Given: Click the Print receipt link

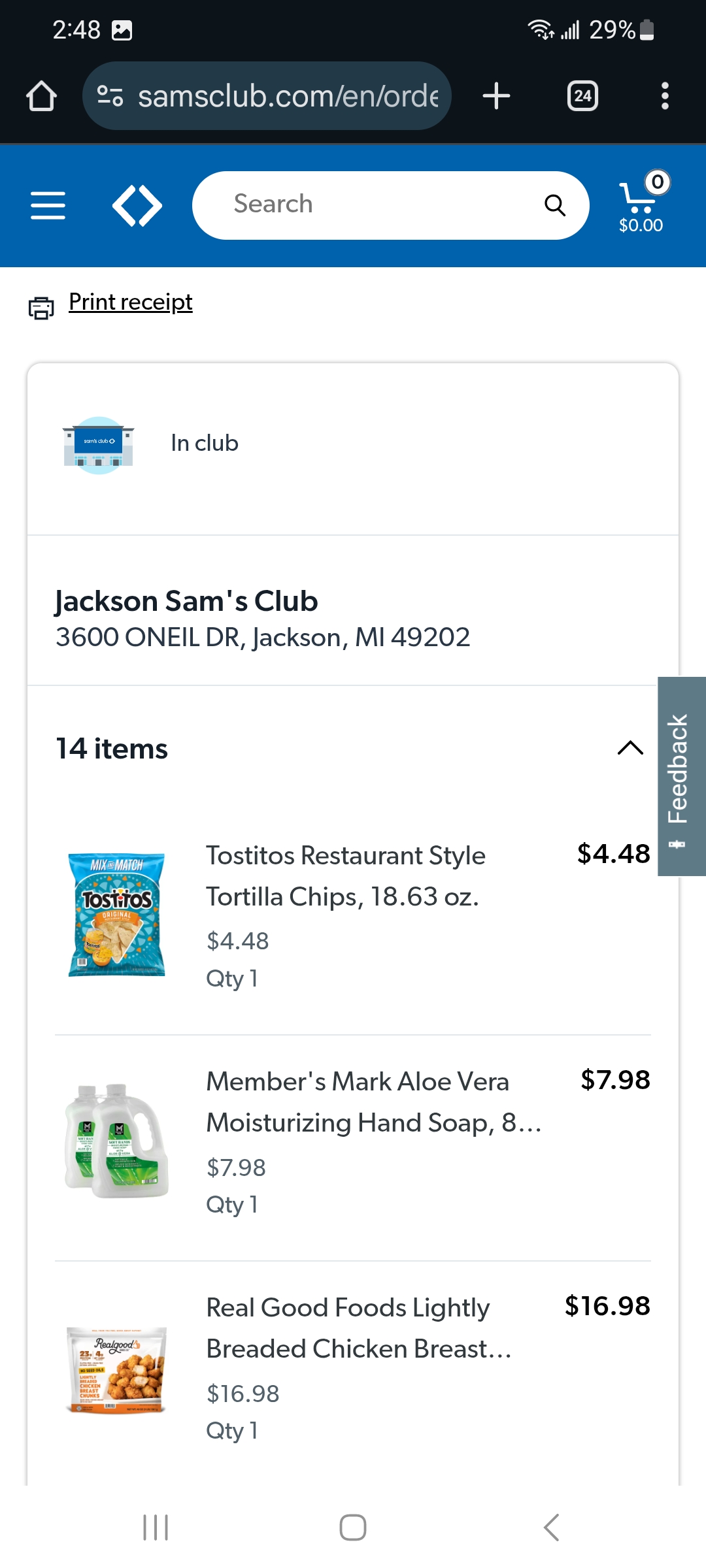Looking at the screenshot, I should [x=131, y=302].
